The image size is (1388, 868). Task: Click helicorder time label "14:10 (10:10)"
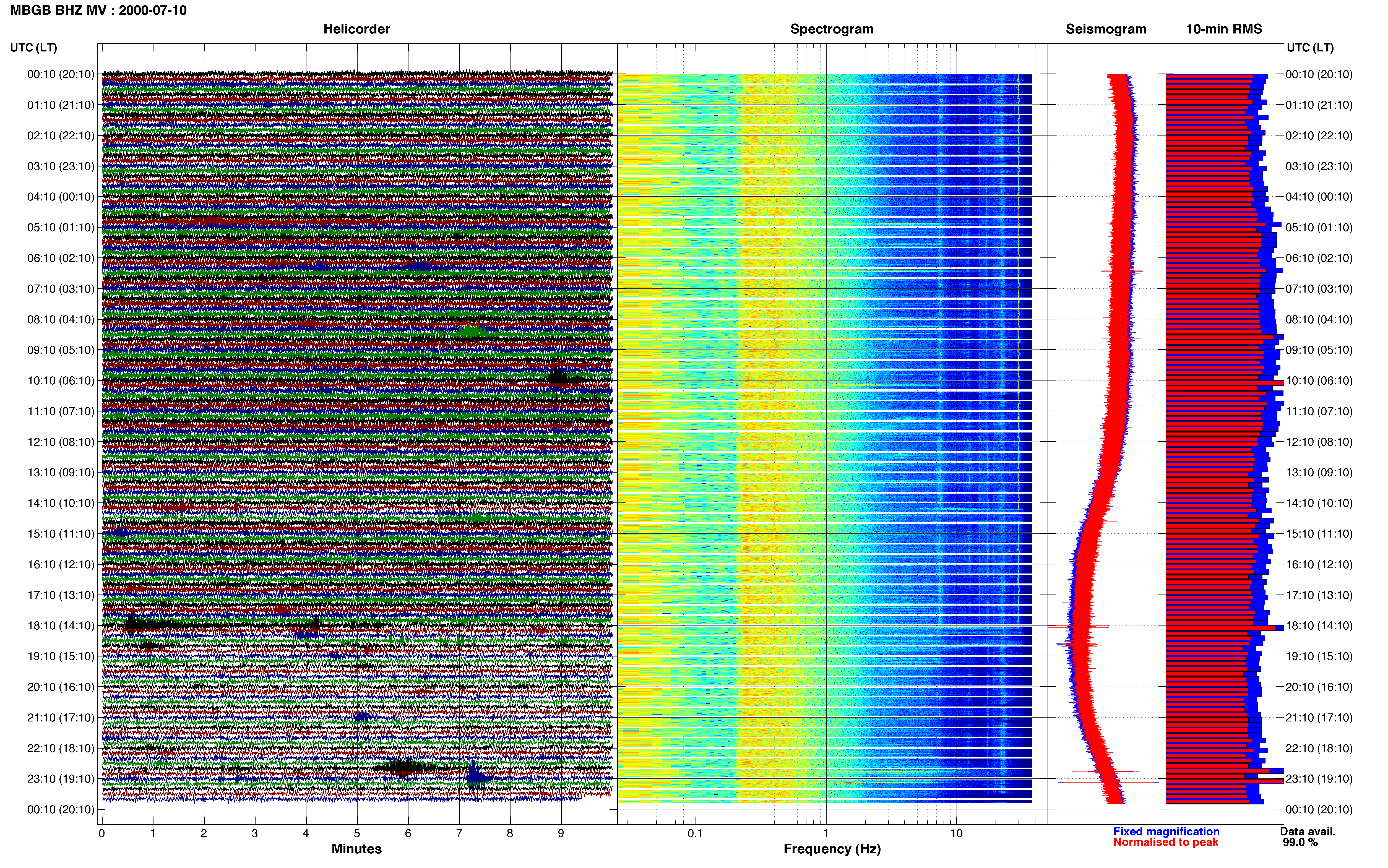pyautogui.click(x=61, y=504)
